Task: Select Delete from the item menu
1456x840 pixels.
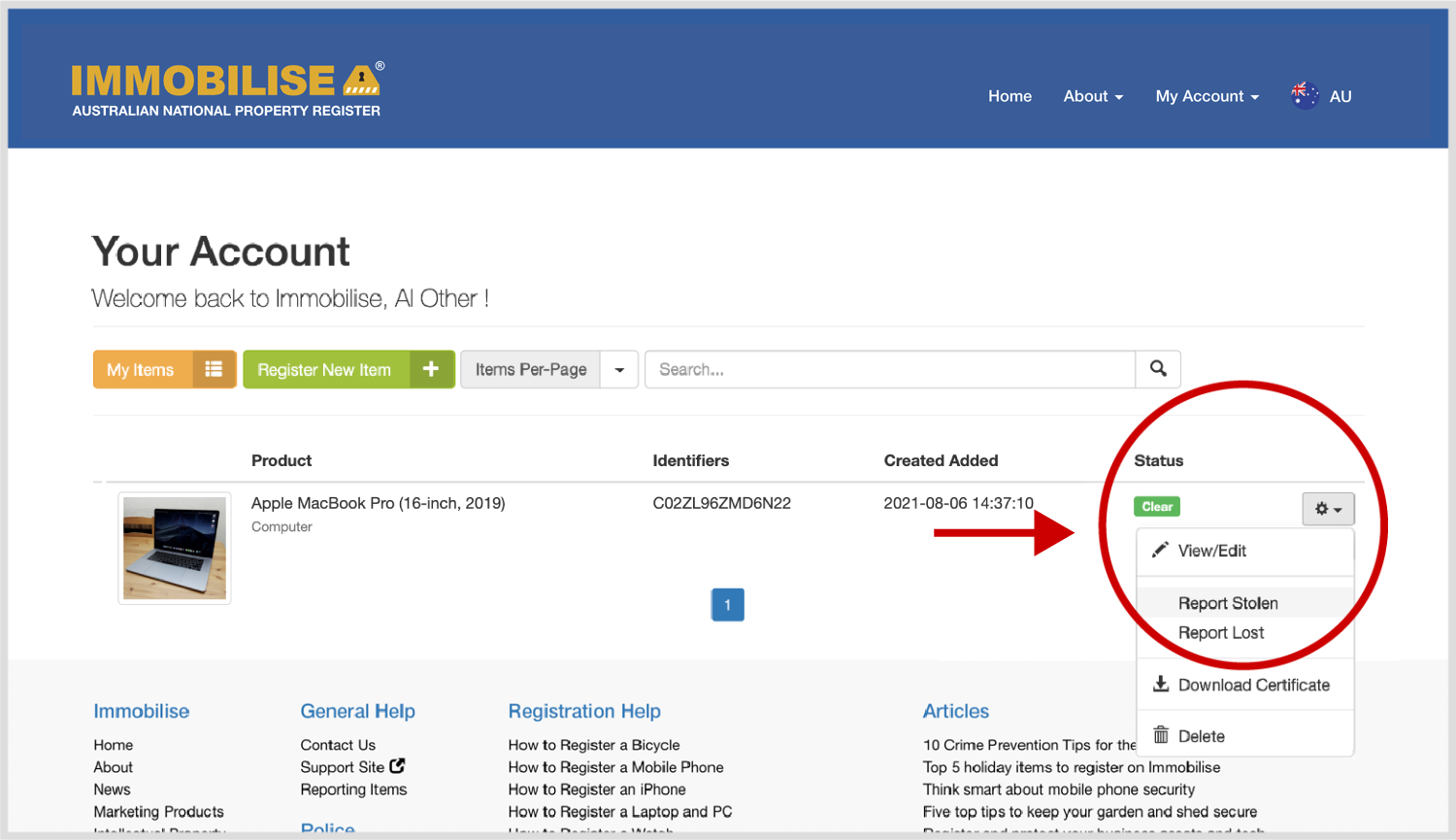Action: click(x=1201, y=736)
